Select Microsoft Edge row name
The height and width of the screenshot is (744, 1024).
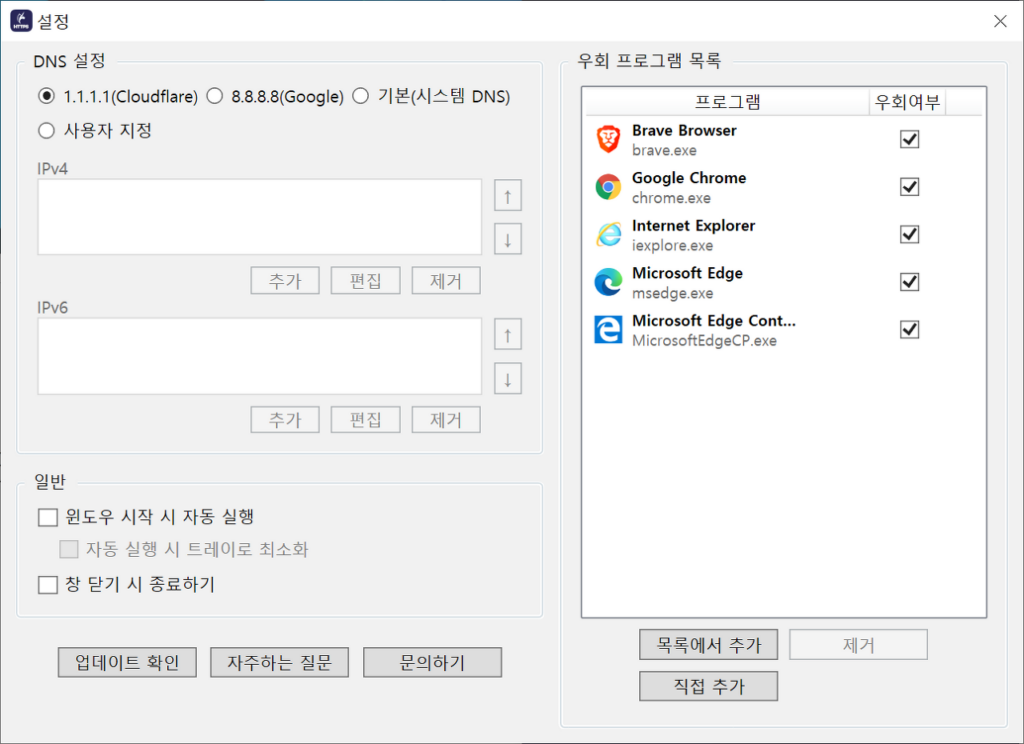point(687,274)
